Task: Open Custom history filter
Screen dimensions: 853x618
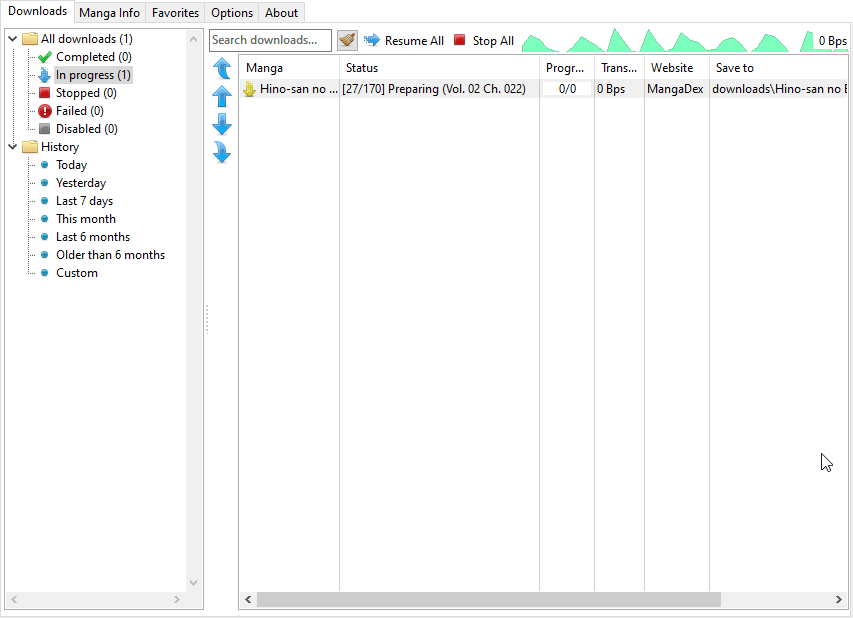Action: [x=77, y=273]
